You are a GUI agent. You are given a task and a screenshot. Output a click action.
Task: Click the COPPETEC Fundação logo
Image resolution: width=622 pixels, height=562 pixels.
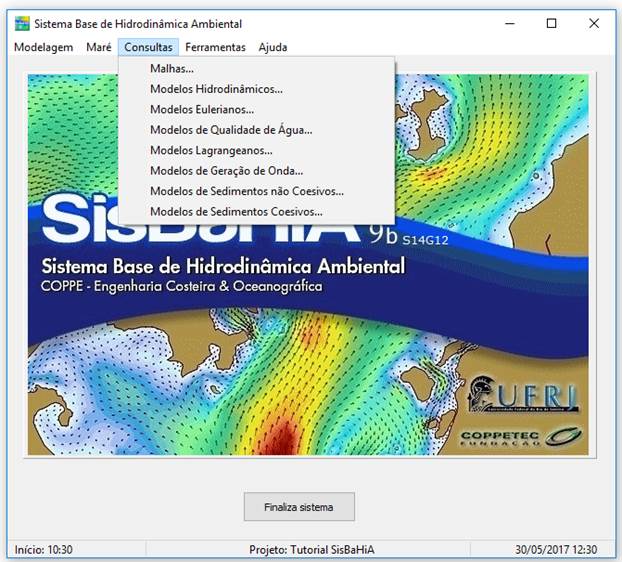pyautogui.click(x=521, y=437)
